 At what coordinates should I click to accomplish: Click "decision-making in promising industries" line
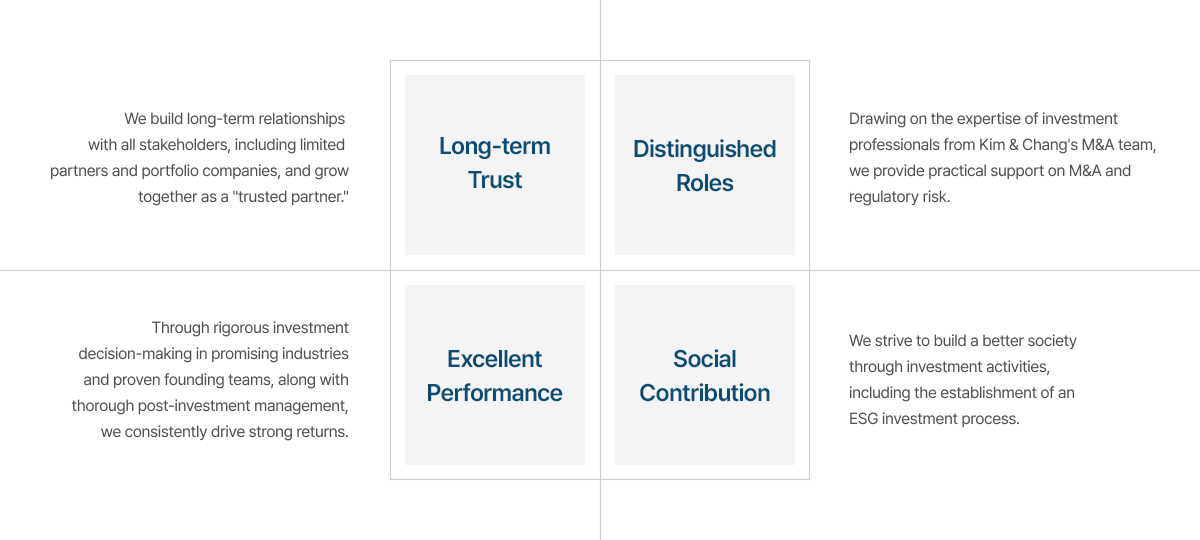(214, 353)
